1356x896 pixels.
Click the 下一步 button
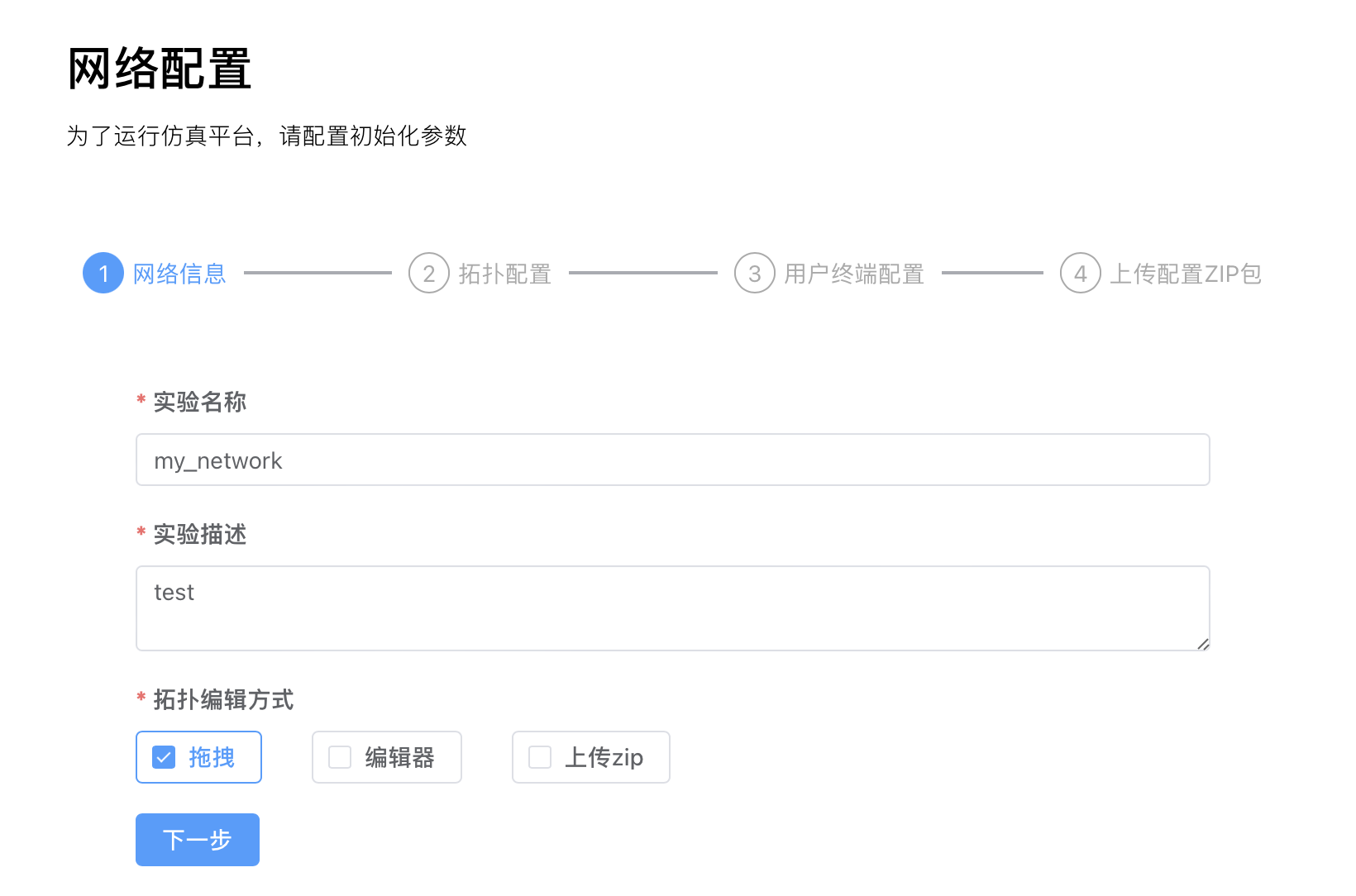coord(198,840)
